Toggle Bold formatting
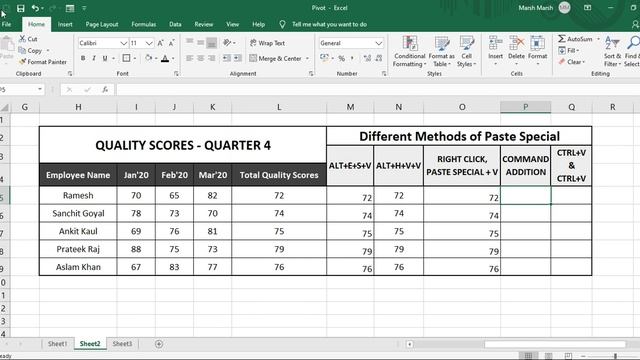This screenshot has height=360, width=640. (83, 58)
